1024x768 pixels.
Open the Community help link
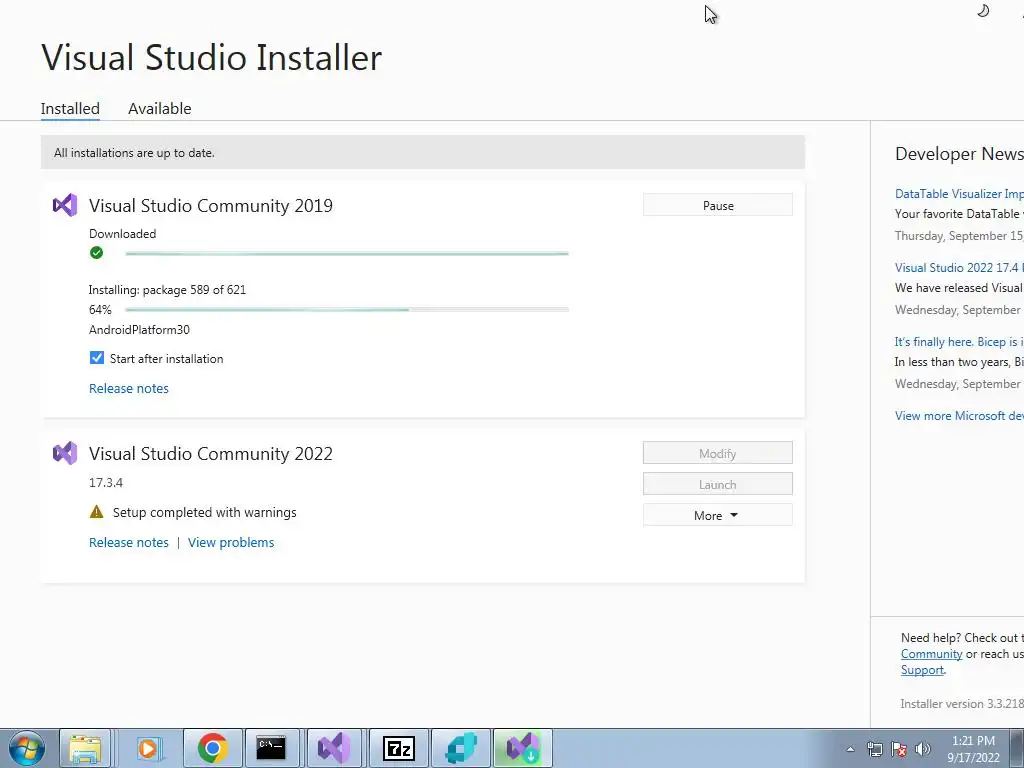point(931,654)
